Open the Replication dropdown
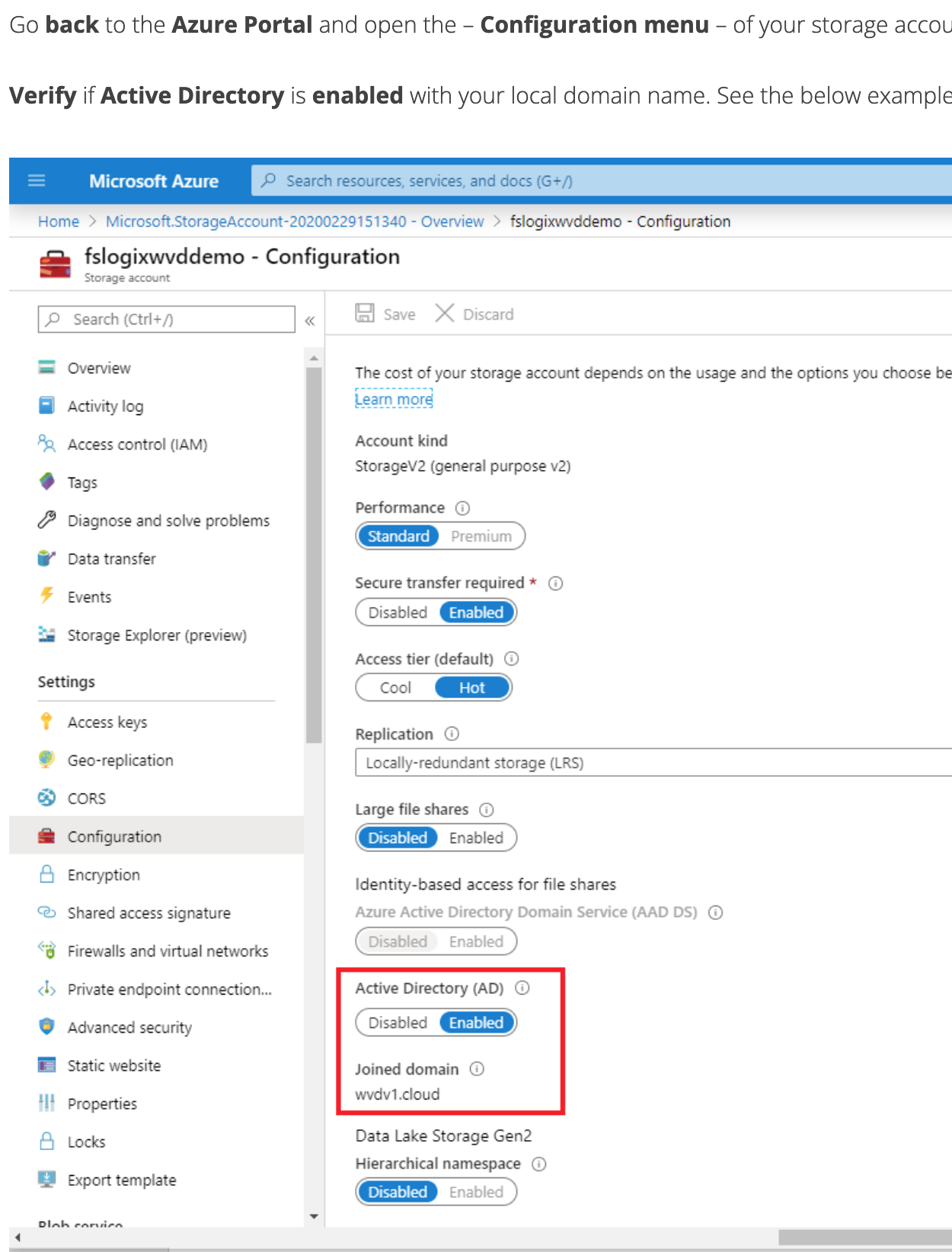 coord(653,762)
